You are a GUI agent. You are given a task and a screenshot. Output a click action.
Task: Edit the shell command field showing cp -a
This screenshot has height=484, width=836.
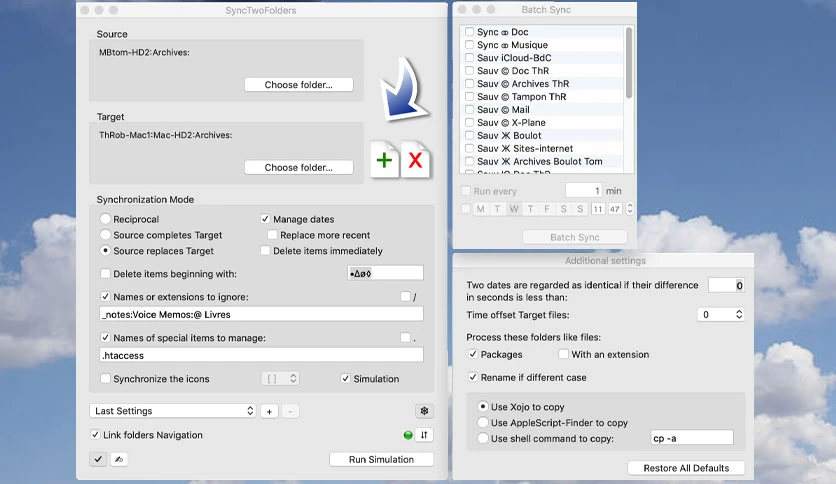(x=692, y=438)
